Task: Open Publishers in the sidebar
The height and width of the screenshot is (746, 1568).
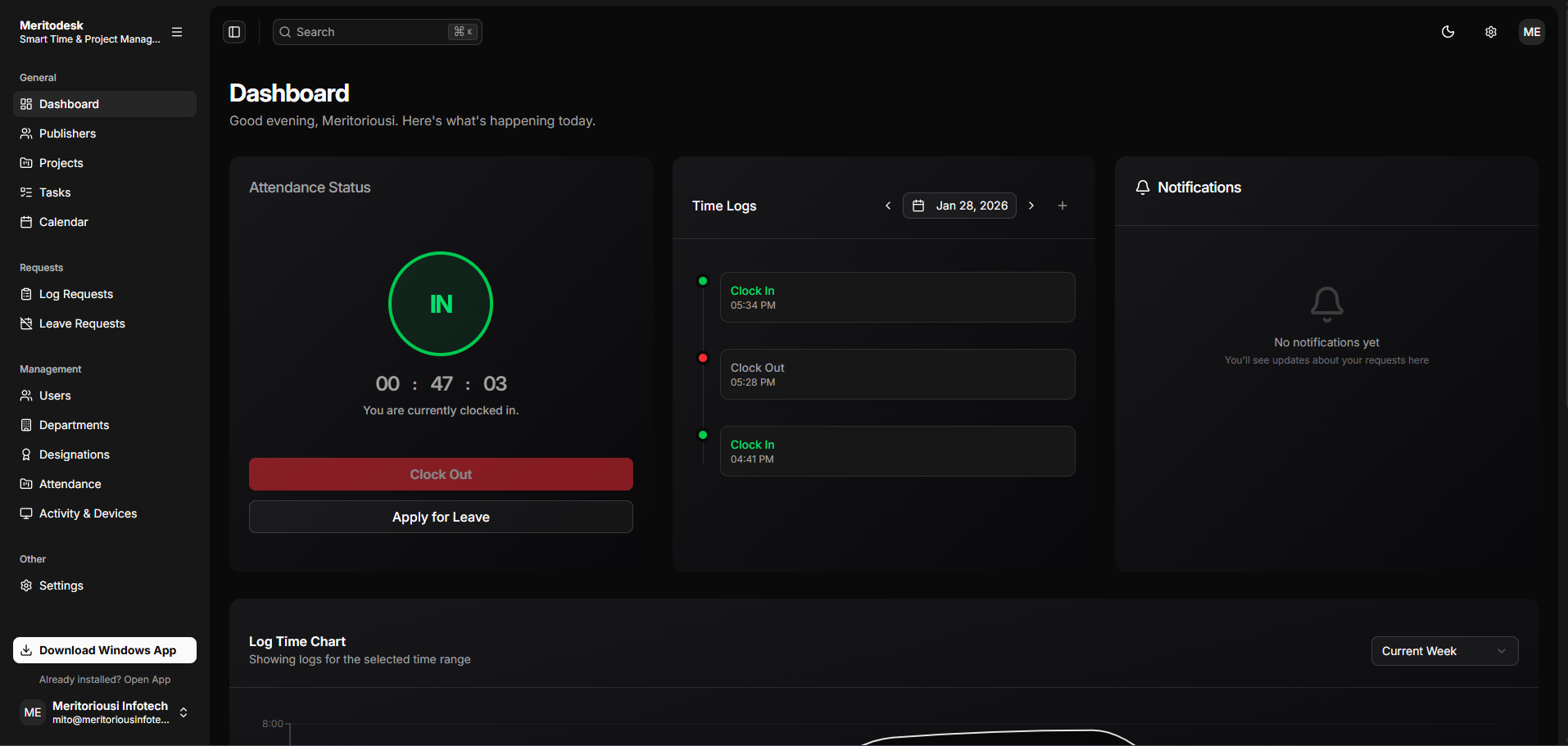Action: 67,133
